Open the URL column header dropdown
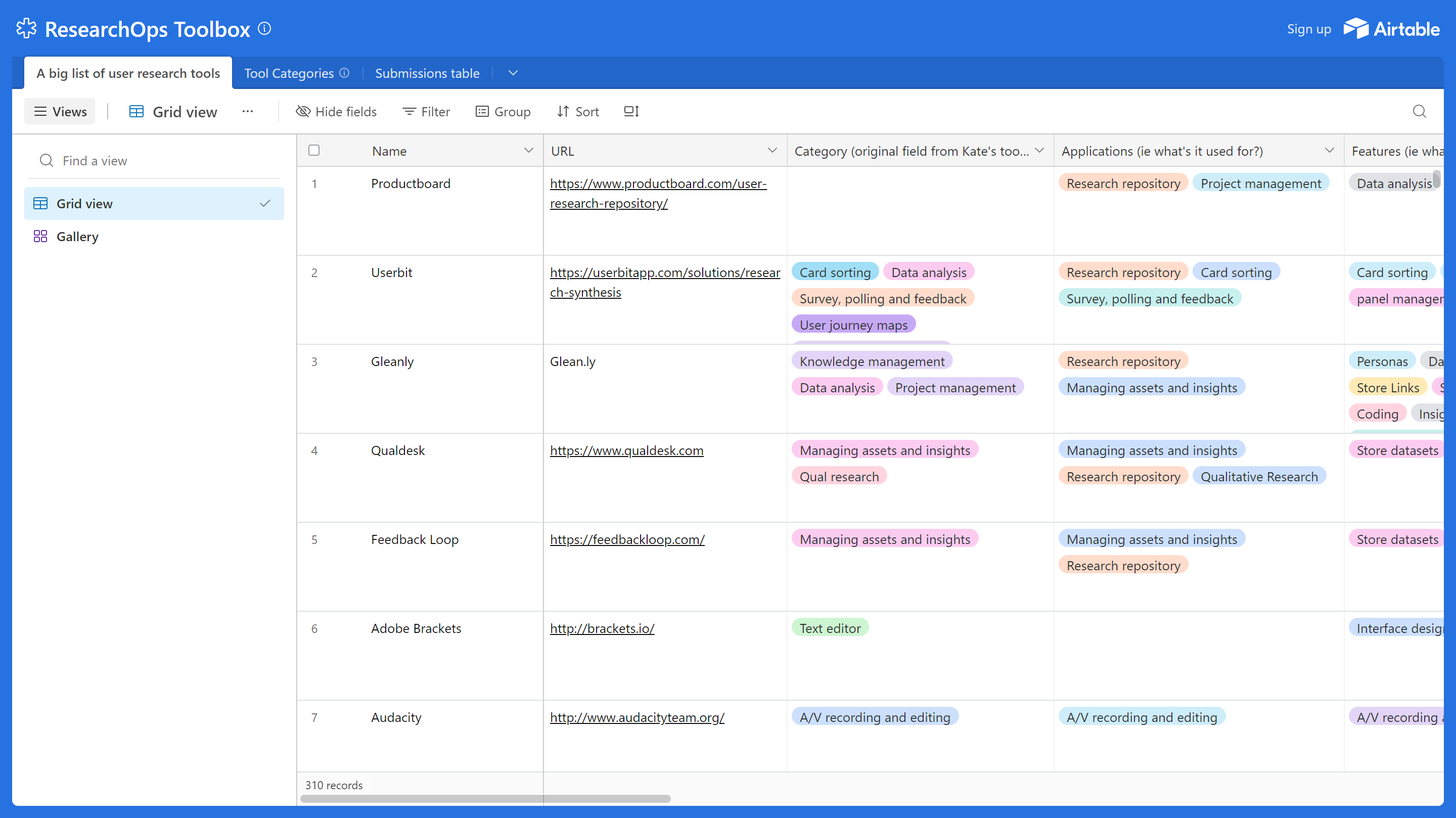1456x818 pixels. pos(771,150)
